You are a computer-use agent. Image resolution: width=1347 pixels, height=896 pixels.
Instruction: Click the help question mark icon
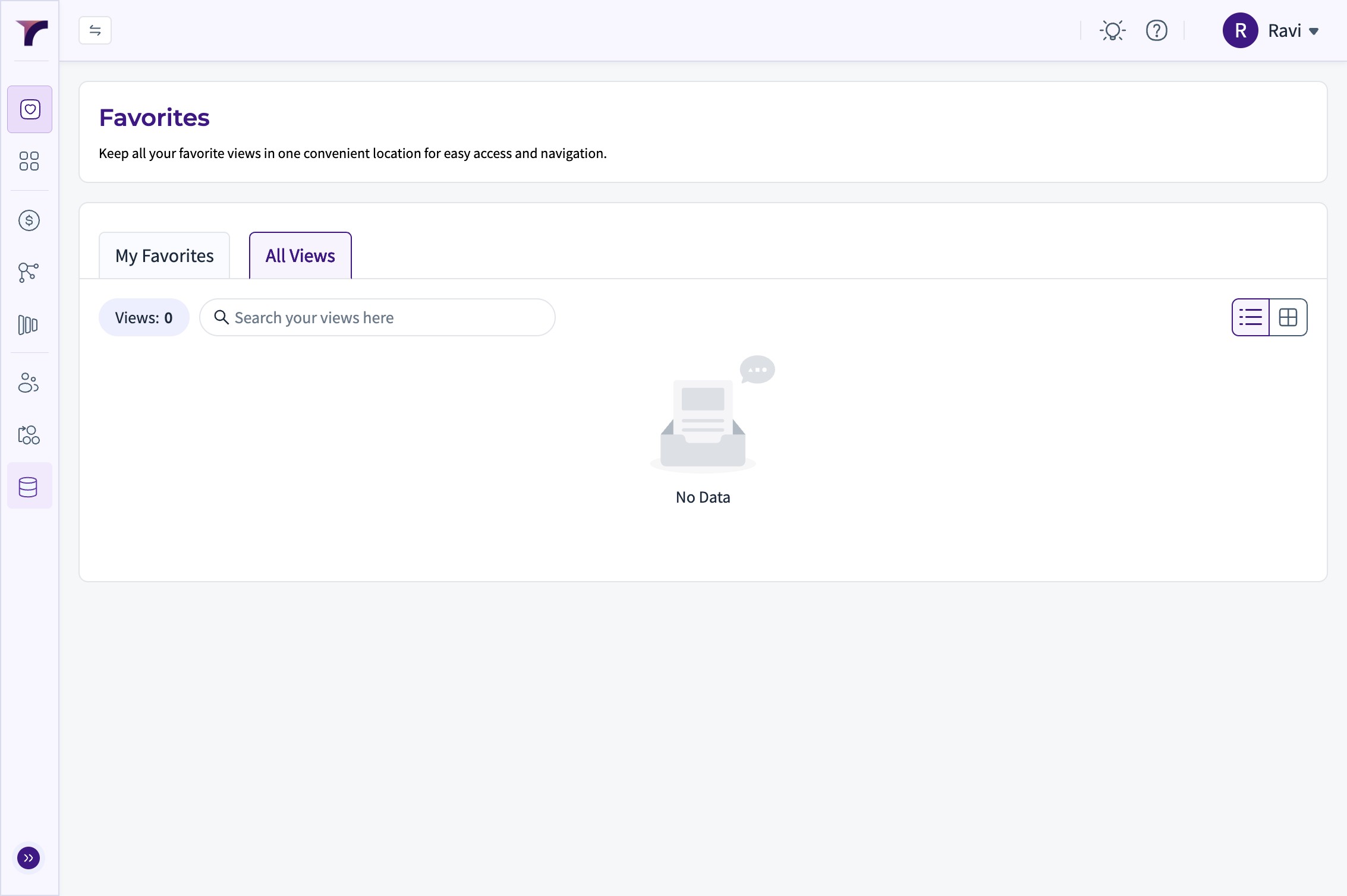tap(1156, 30)
